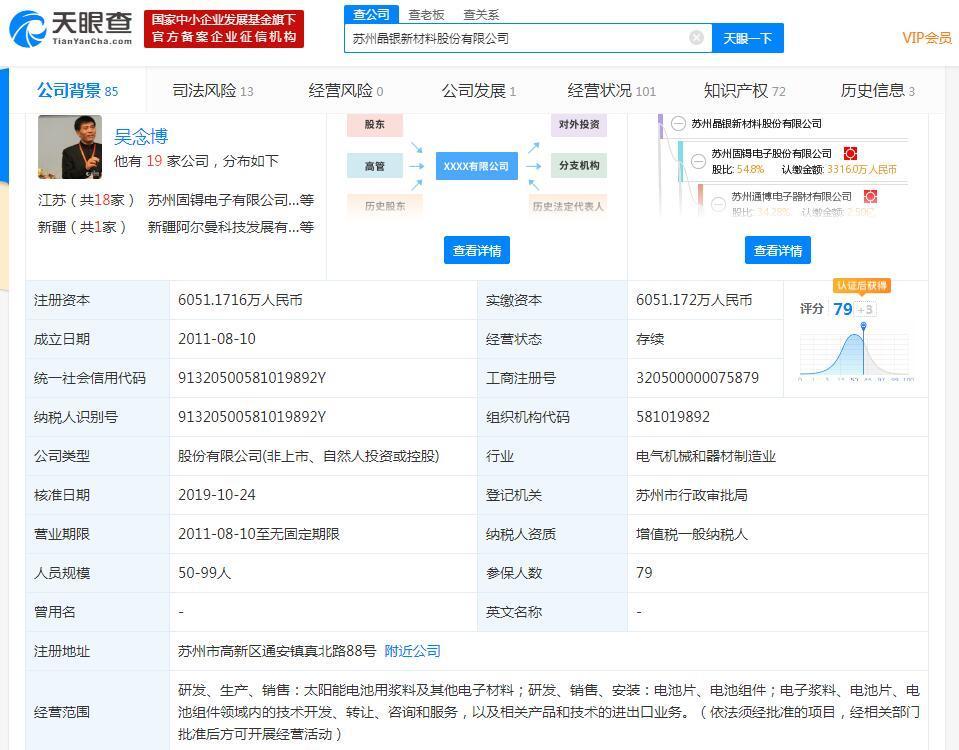Screen dimensions: 959x750
Task: Switch to the 查老板 search tab
Action: click(426, 14)
